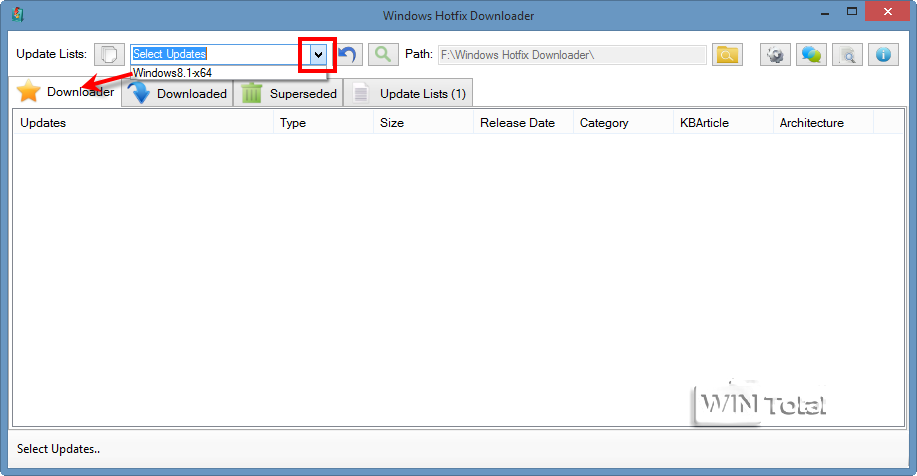This screenshot has width=917, height=476.
Task: Click the Path text field
Action: pos(572,55)
